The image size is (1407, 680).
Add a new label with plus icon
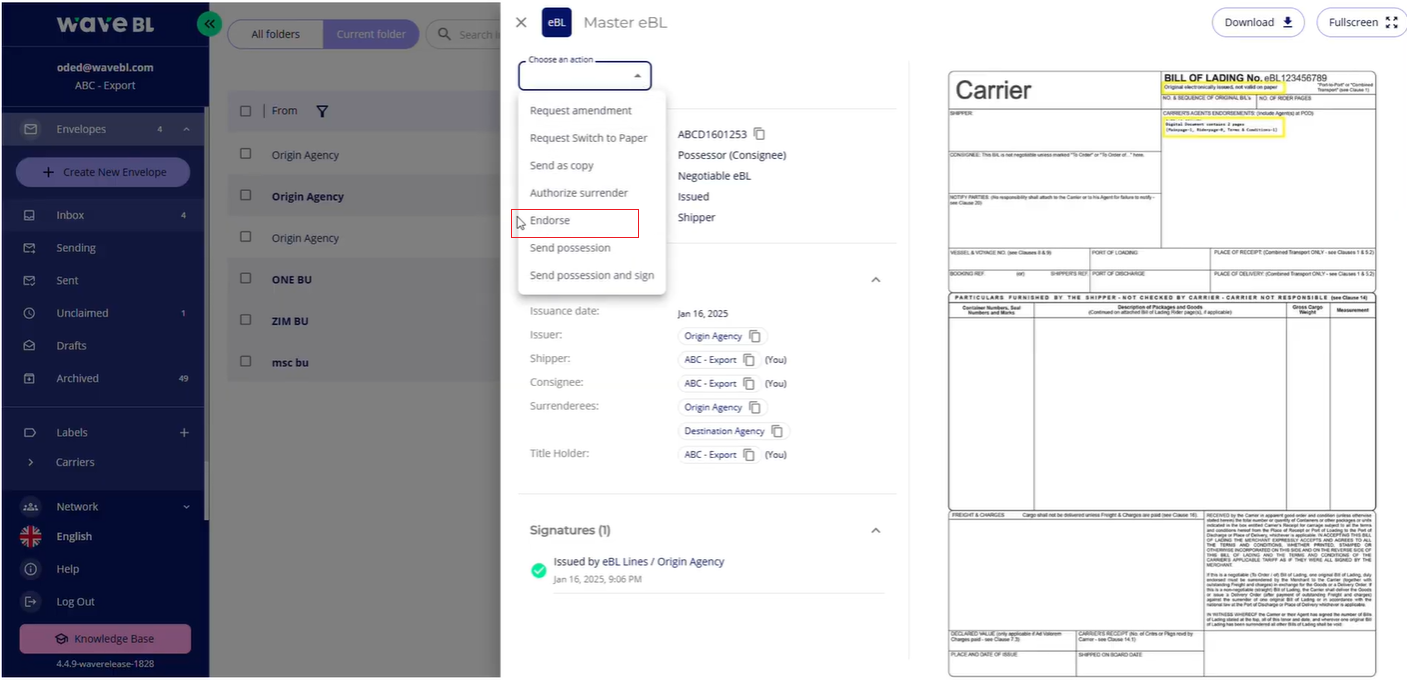(184, 433)
